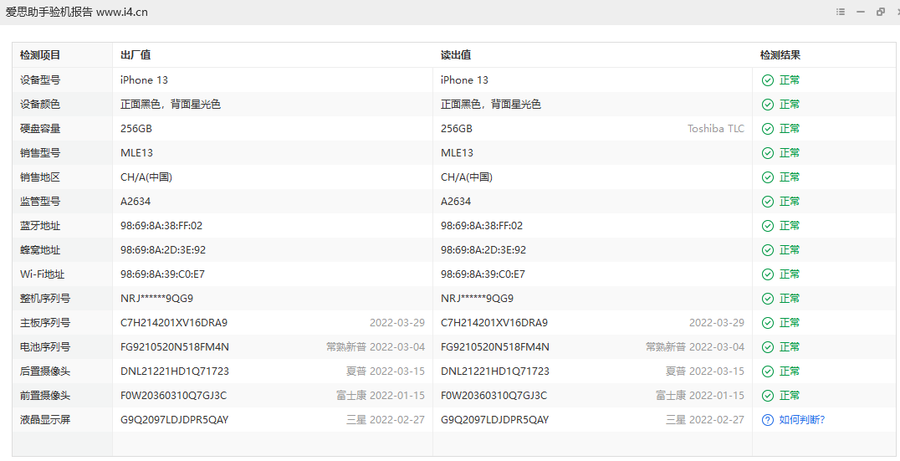The width and height of the screenshot is (900, 461).
Task: Click the green check icon for 蓝牙地址
Action: (x=767, y=226)
